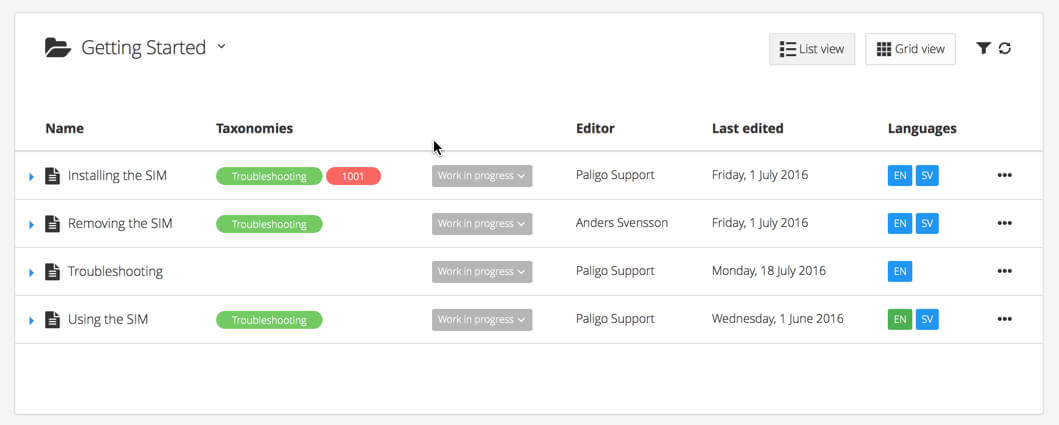Switch to List view
This screenshot has width=1059, height=425.
812,49
